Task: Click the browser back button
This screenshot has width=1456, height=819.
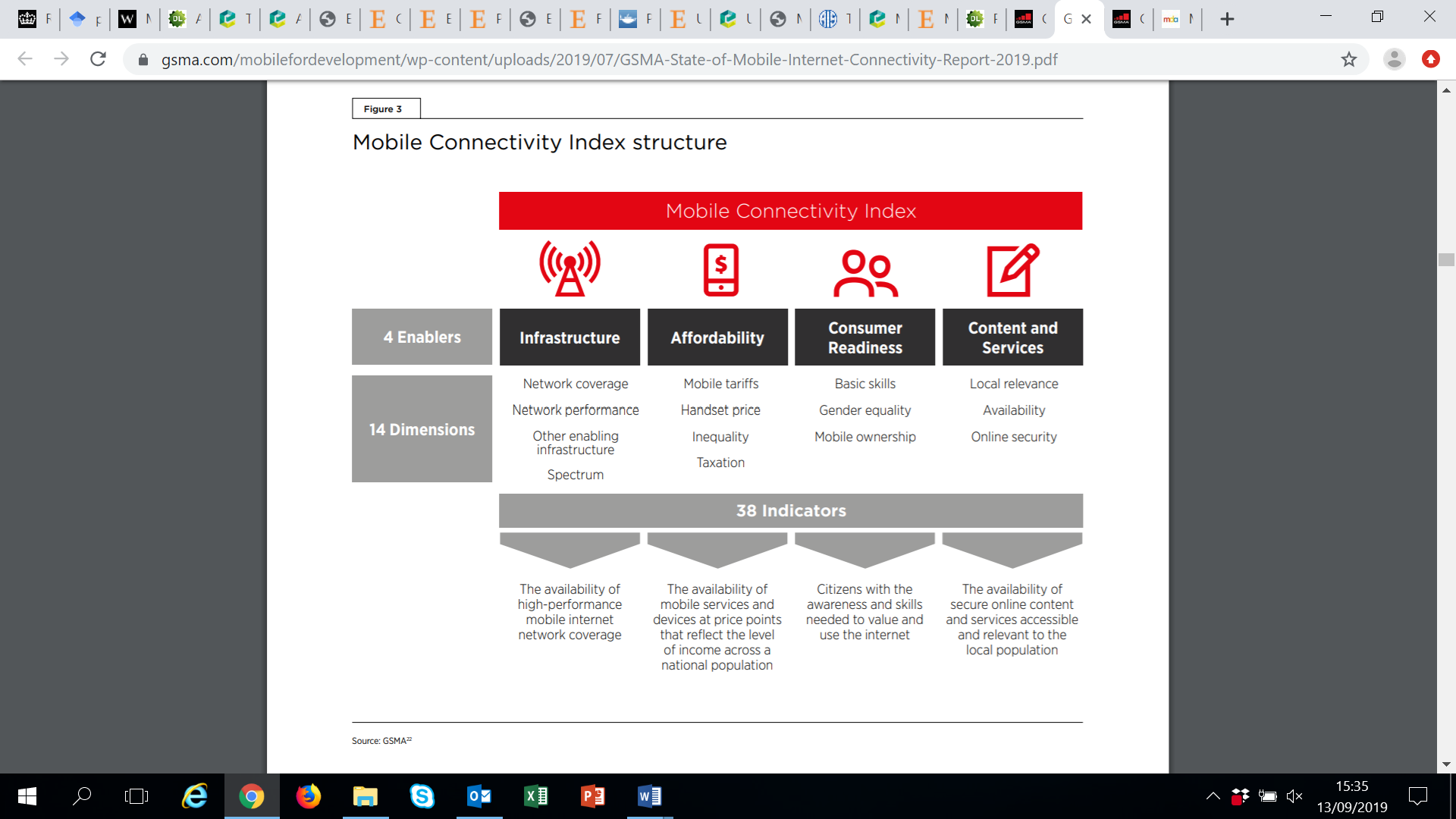Action: click(x=25, y=59)
